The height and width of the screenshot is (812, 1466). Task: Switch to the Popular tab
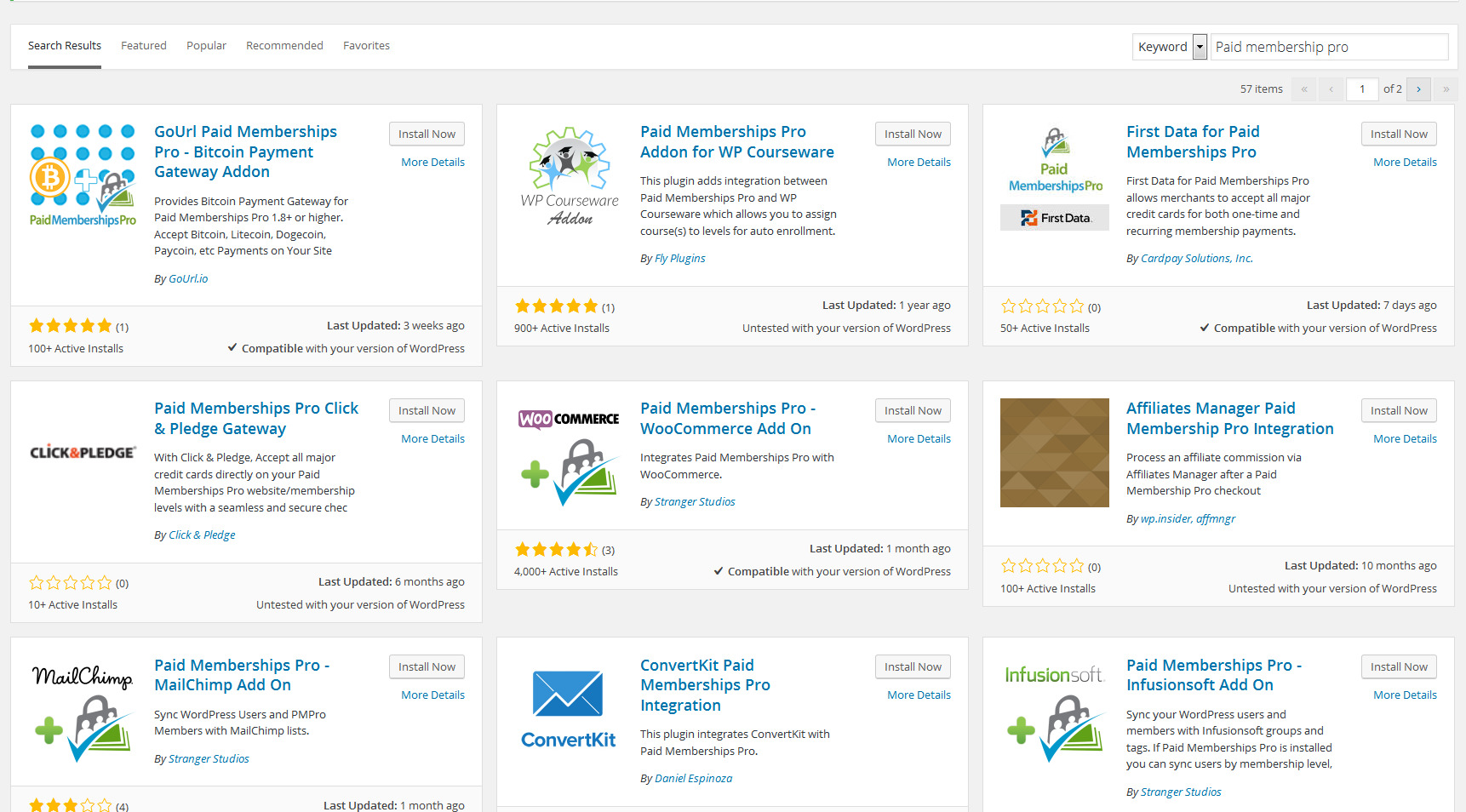(x=206, y=46)
